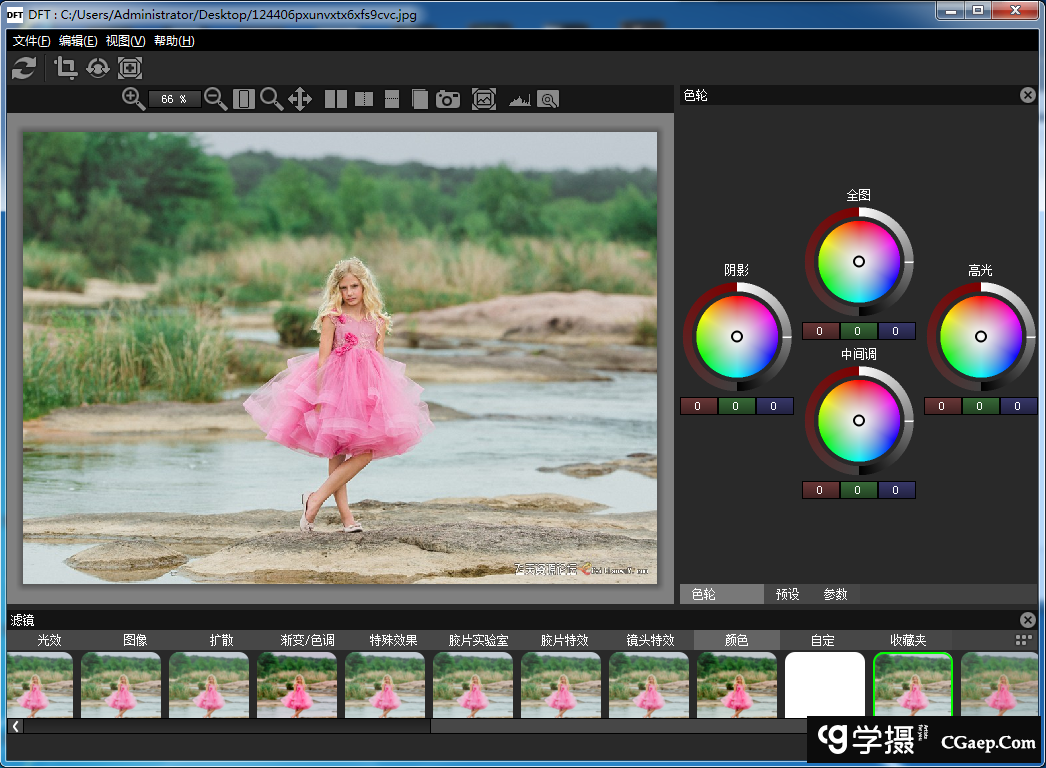This screenshot has width=1046, height=768.
Task: Select the pan/move arrows tool
Action: coord(300,98)
